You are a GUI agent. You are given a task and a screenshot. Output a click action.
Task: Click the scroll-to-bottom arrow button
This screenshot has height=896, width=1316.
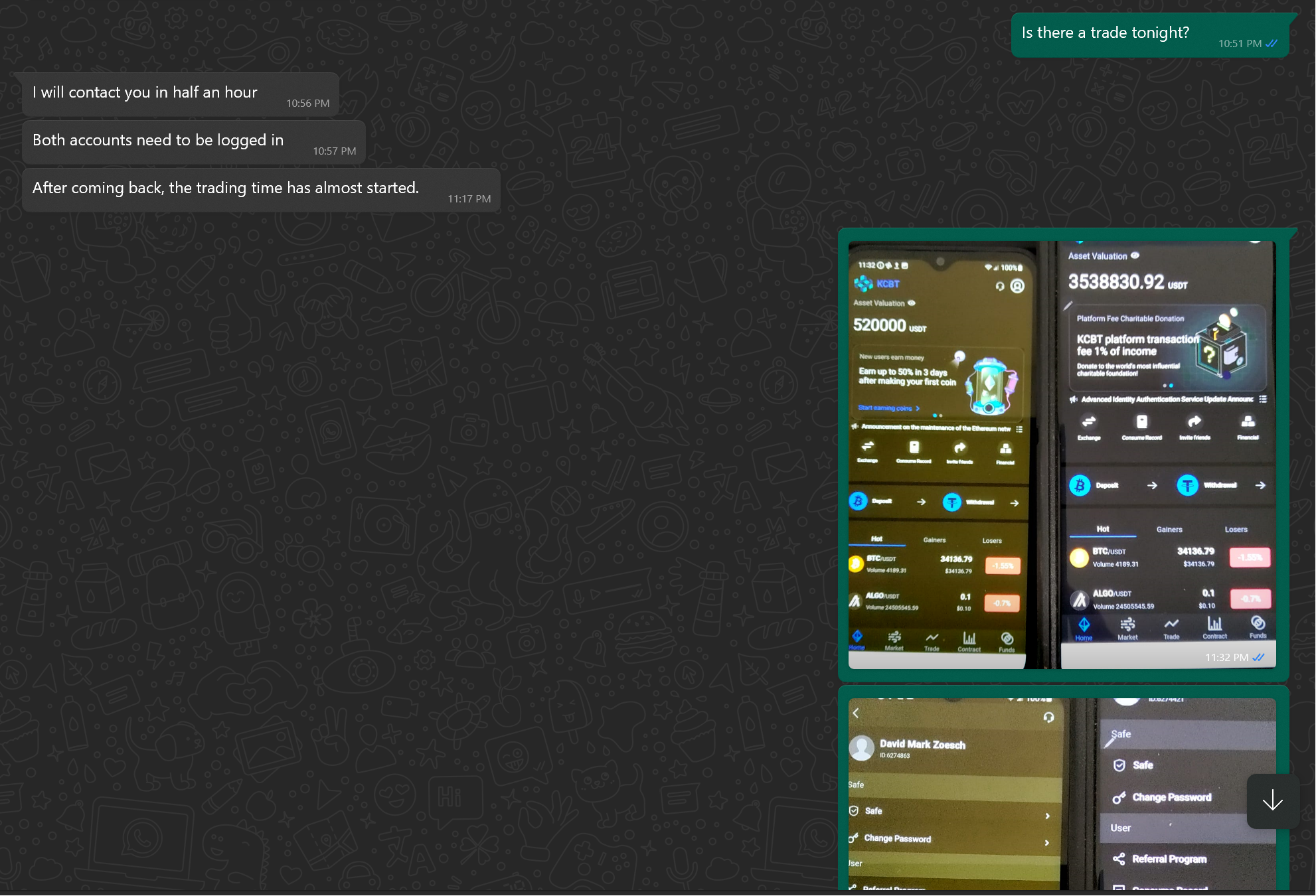pos(1272,800)
